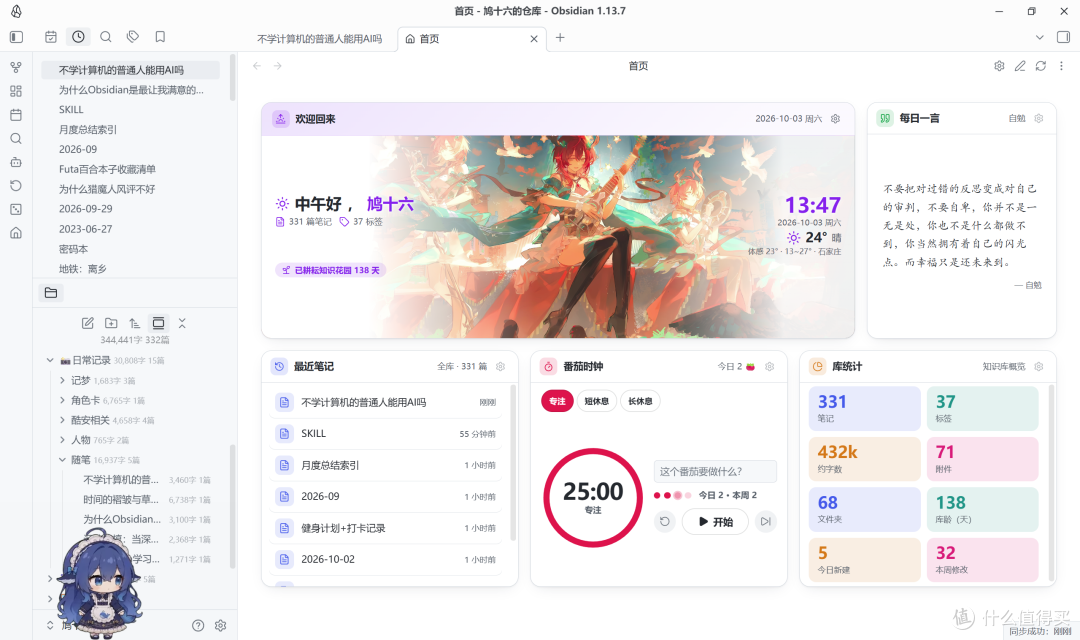
Task: Toggle the left sidebar icon
Action: pos(17,37)
